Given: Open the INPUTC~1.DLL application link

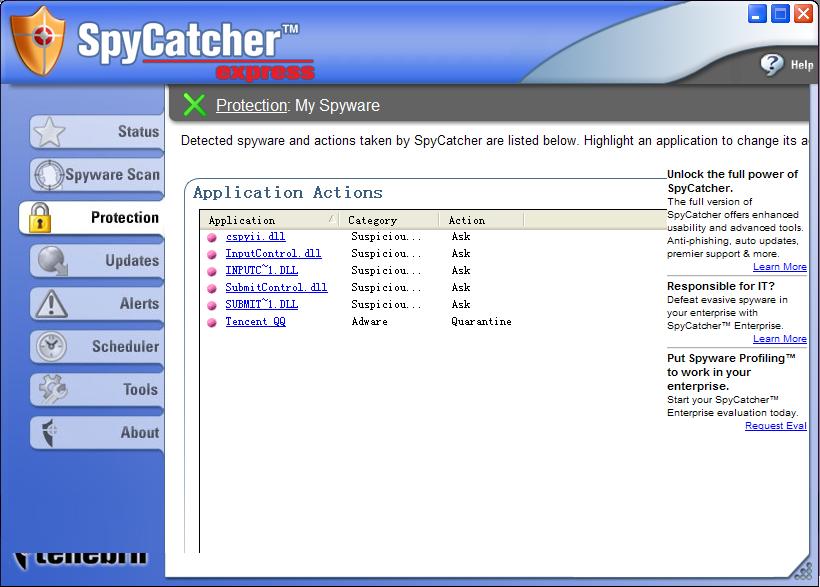Looking at the screenshot, I should click(261, 270).
